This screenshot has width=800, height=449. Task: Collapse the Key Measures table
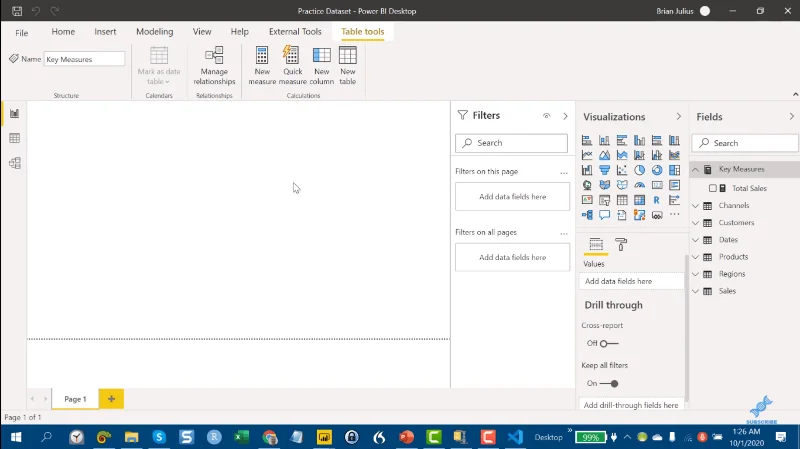[x=695, y=169]
